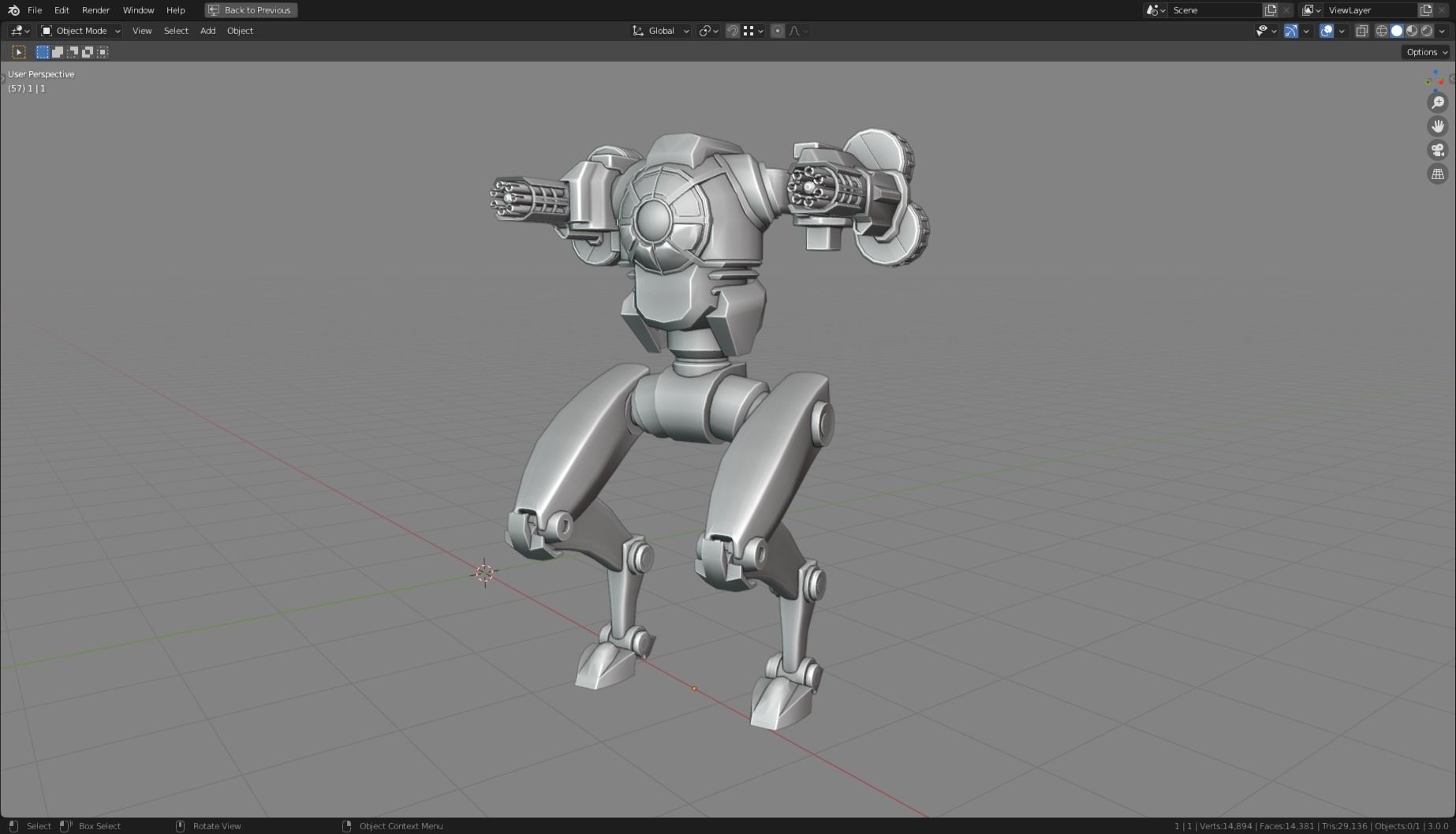Open object types visibility and selectability popover
Viewport: 1456px width, 834px height.
pos(1266,31)
